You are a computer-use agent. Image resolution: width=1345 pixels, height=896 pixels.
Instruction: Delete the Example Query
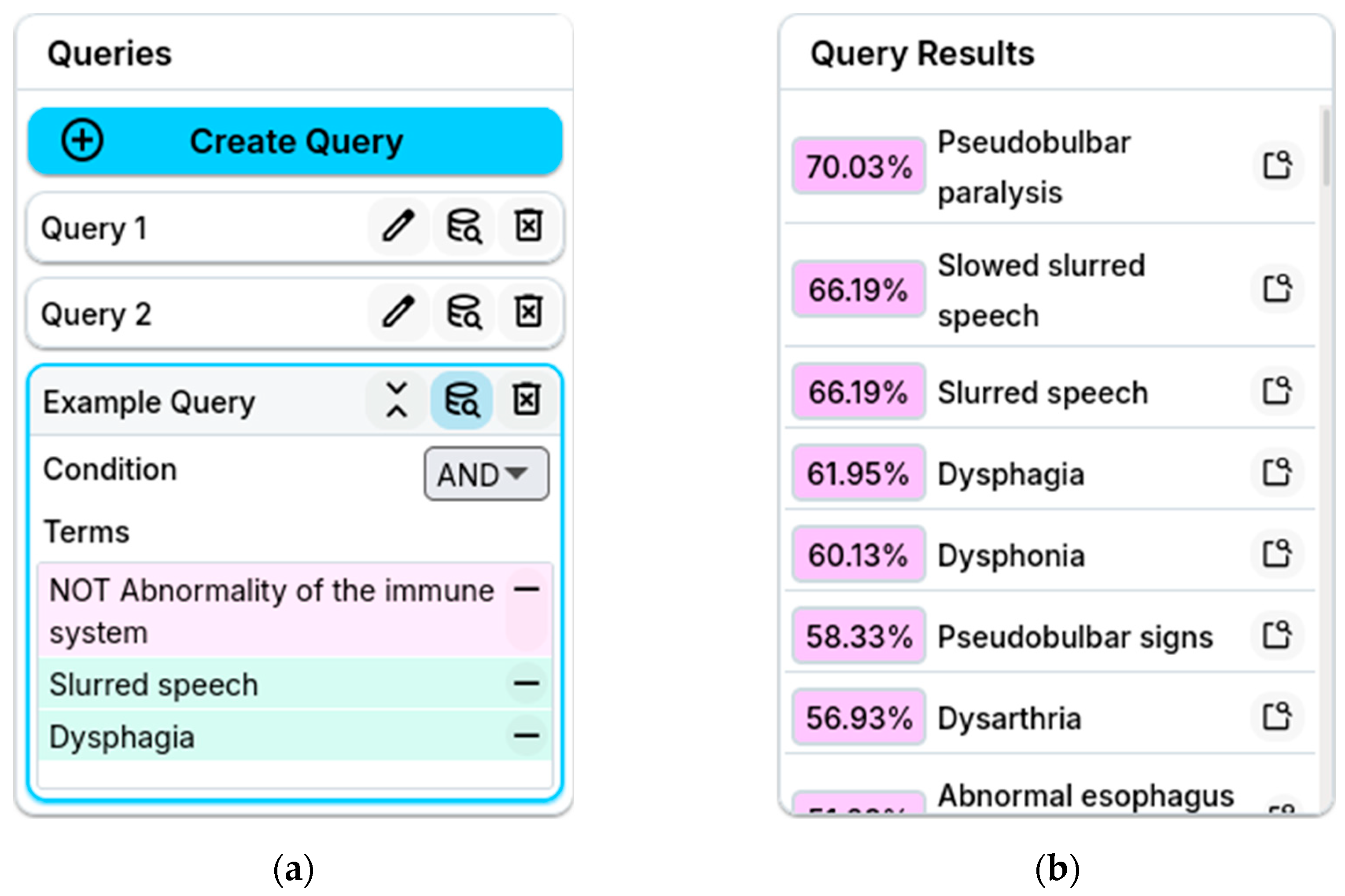(x=527, y=400)
